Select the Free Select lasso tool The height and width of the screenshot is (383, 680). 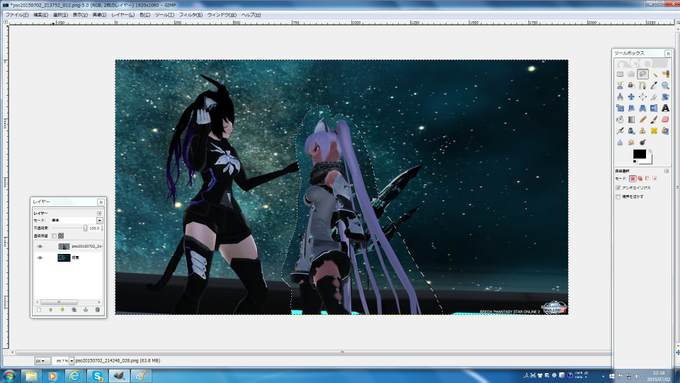pos(643,74)
